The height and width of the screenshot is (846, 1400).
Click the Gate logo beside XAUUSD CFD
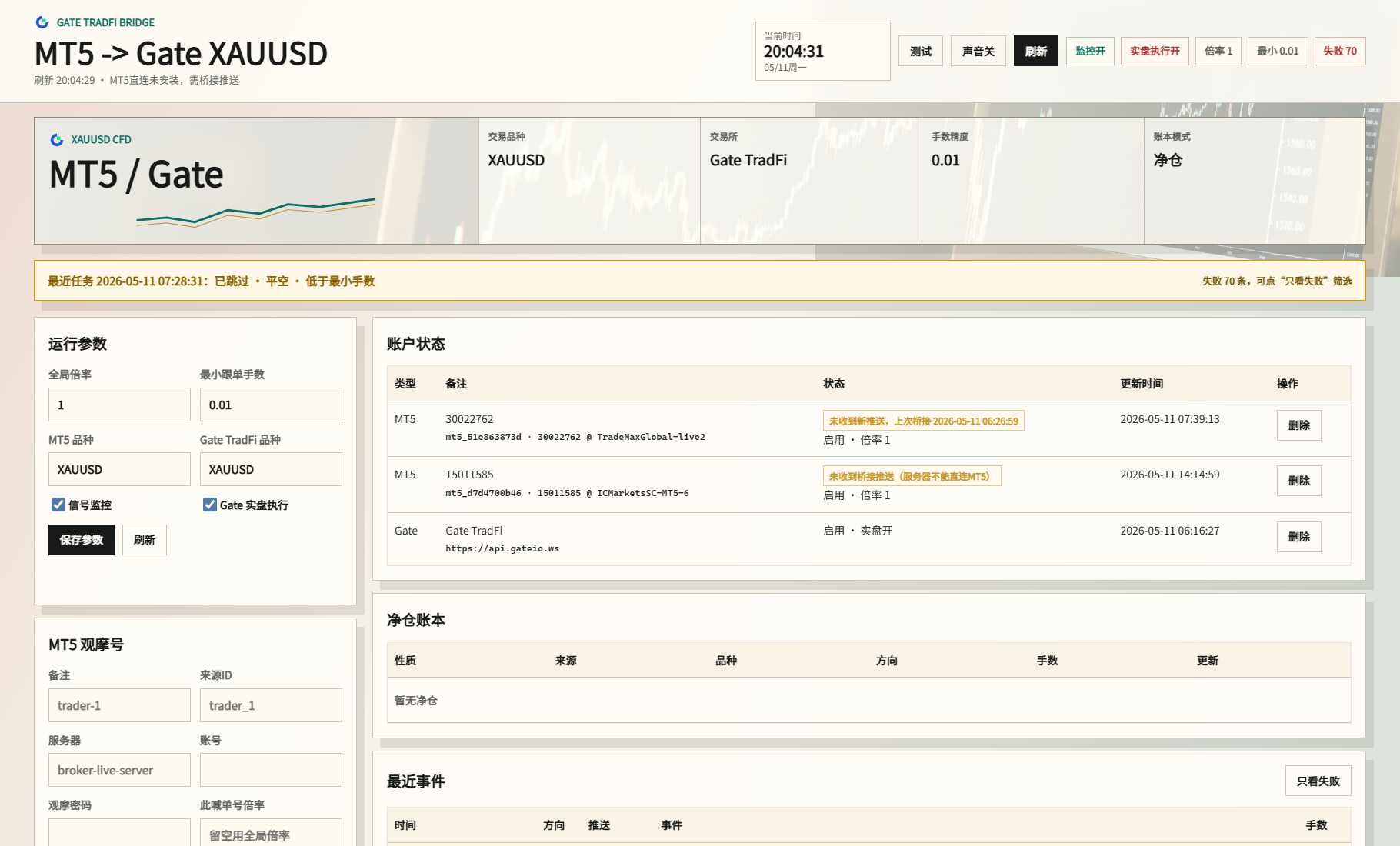pyautogui.click(x=57, y=139)
